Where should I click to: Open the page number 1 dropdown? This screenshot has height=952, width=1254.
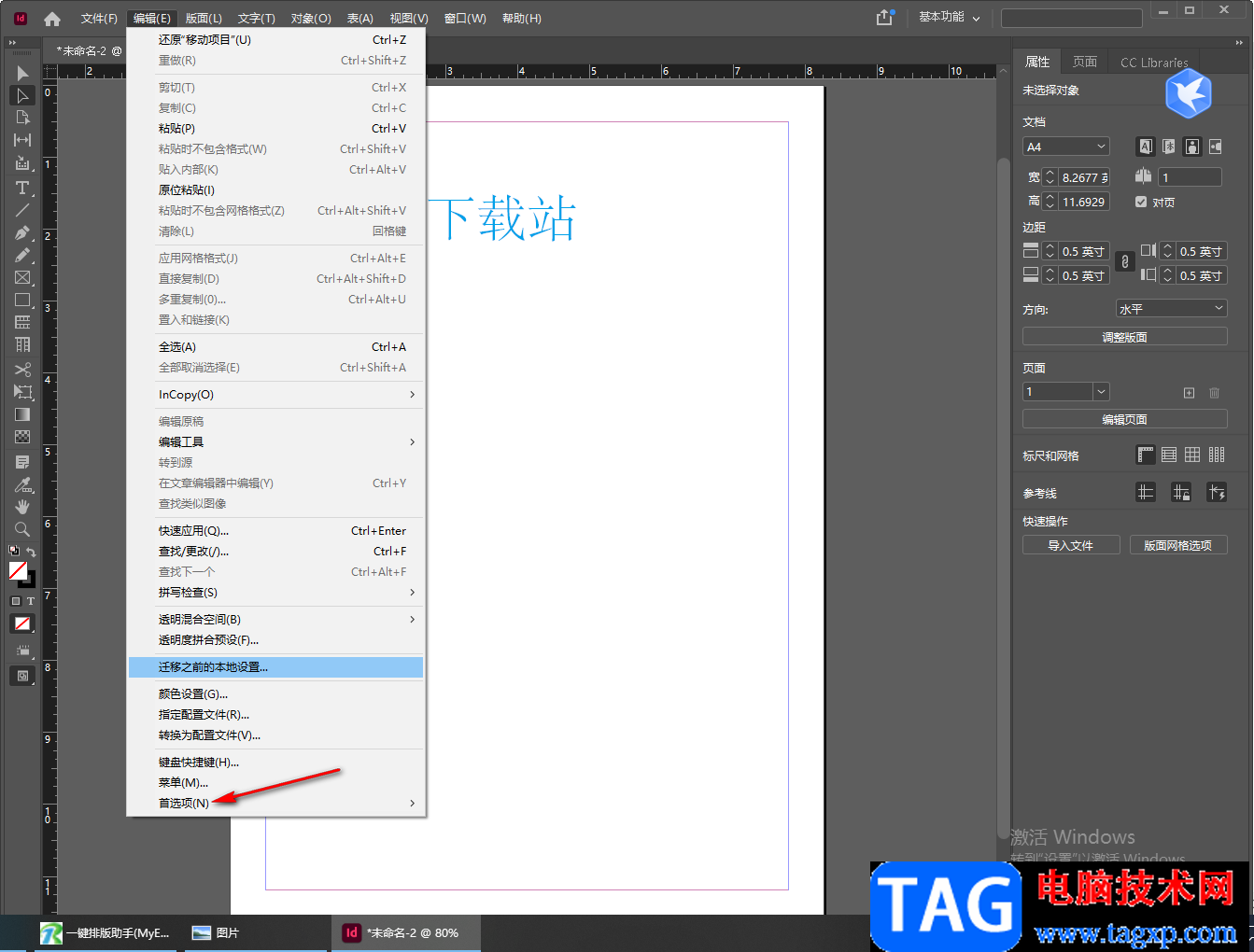(x=1102, y=392)
